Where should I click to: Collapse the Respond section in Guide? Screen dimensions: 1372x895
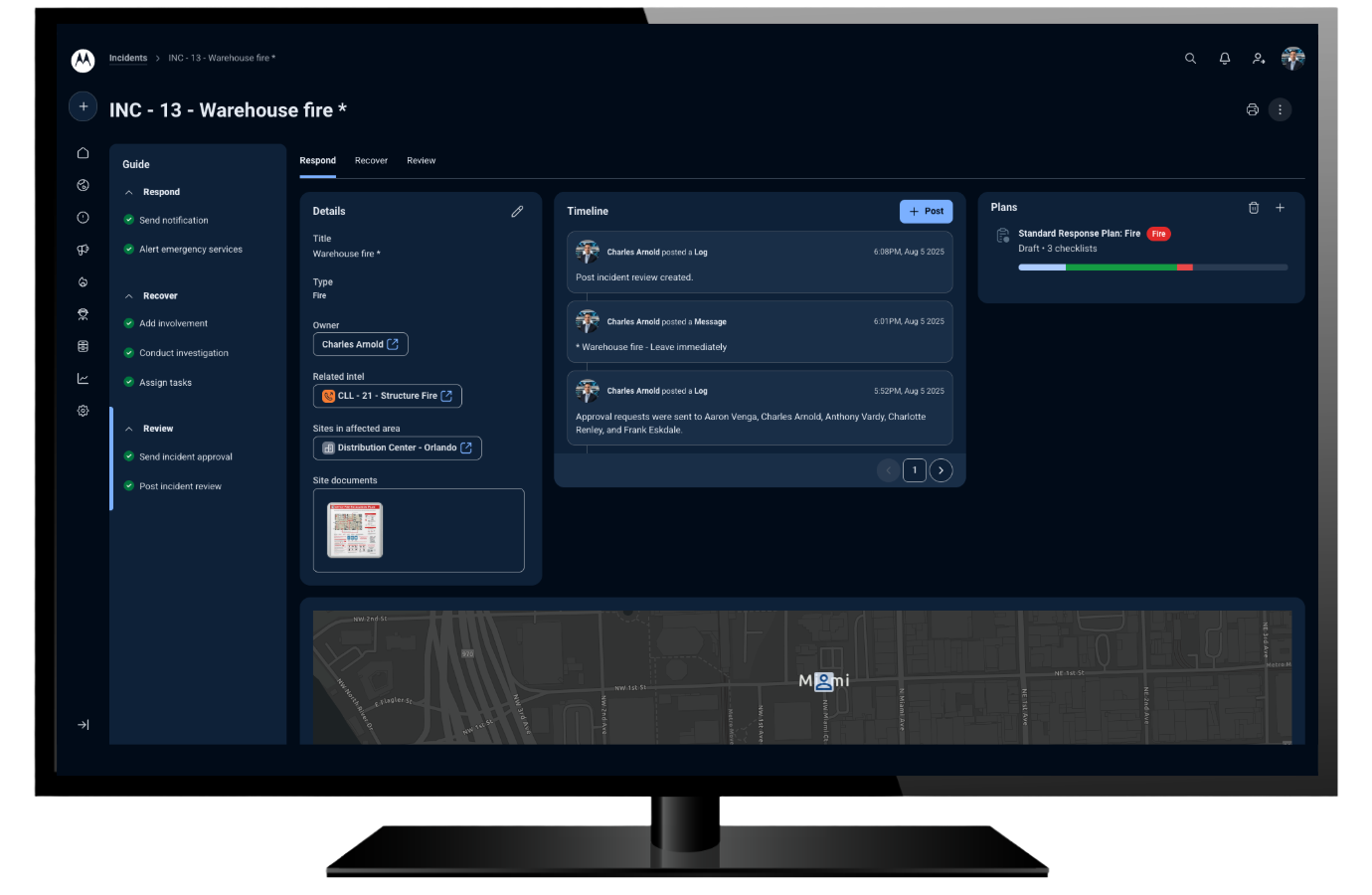point(129,193)
